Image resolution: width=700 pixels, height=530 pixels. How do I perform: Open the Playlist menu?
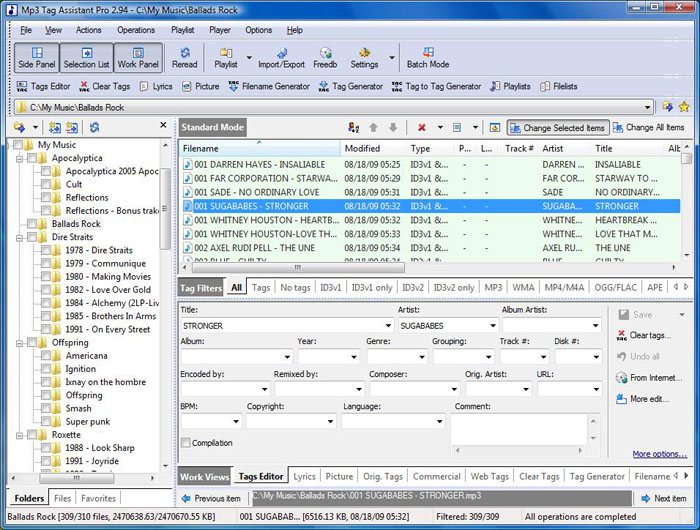pos(182,30)
